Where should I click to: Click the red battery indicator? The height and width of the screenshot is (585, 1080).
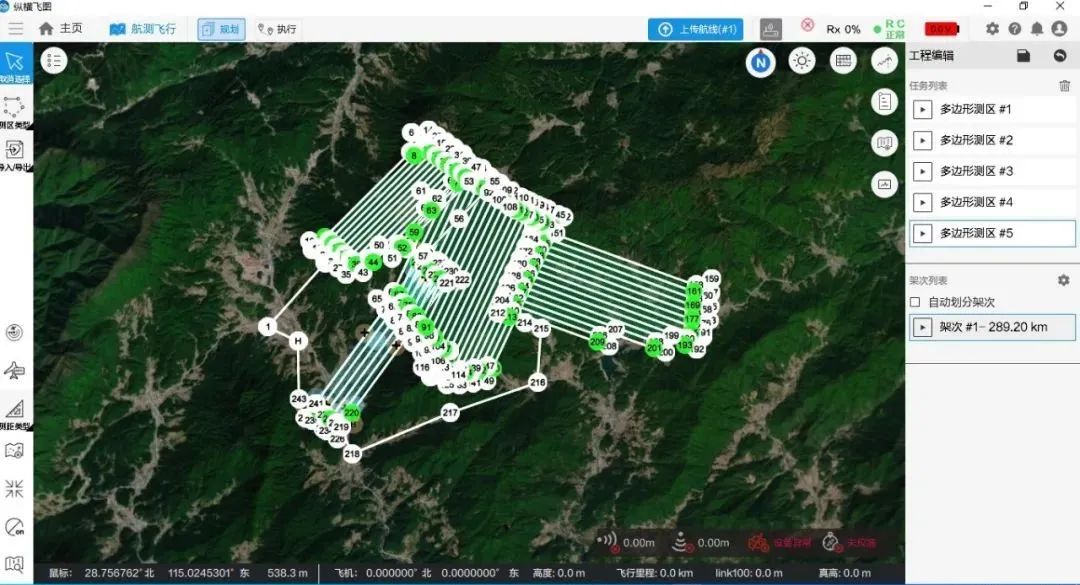[x=941, y=29]
